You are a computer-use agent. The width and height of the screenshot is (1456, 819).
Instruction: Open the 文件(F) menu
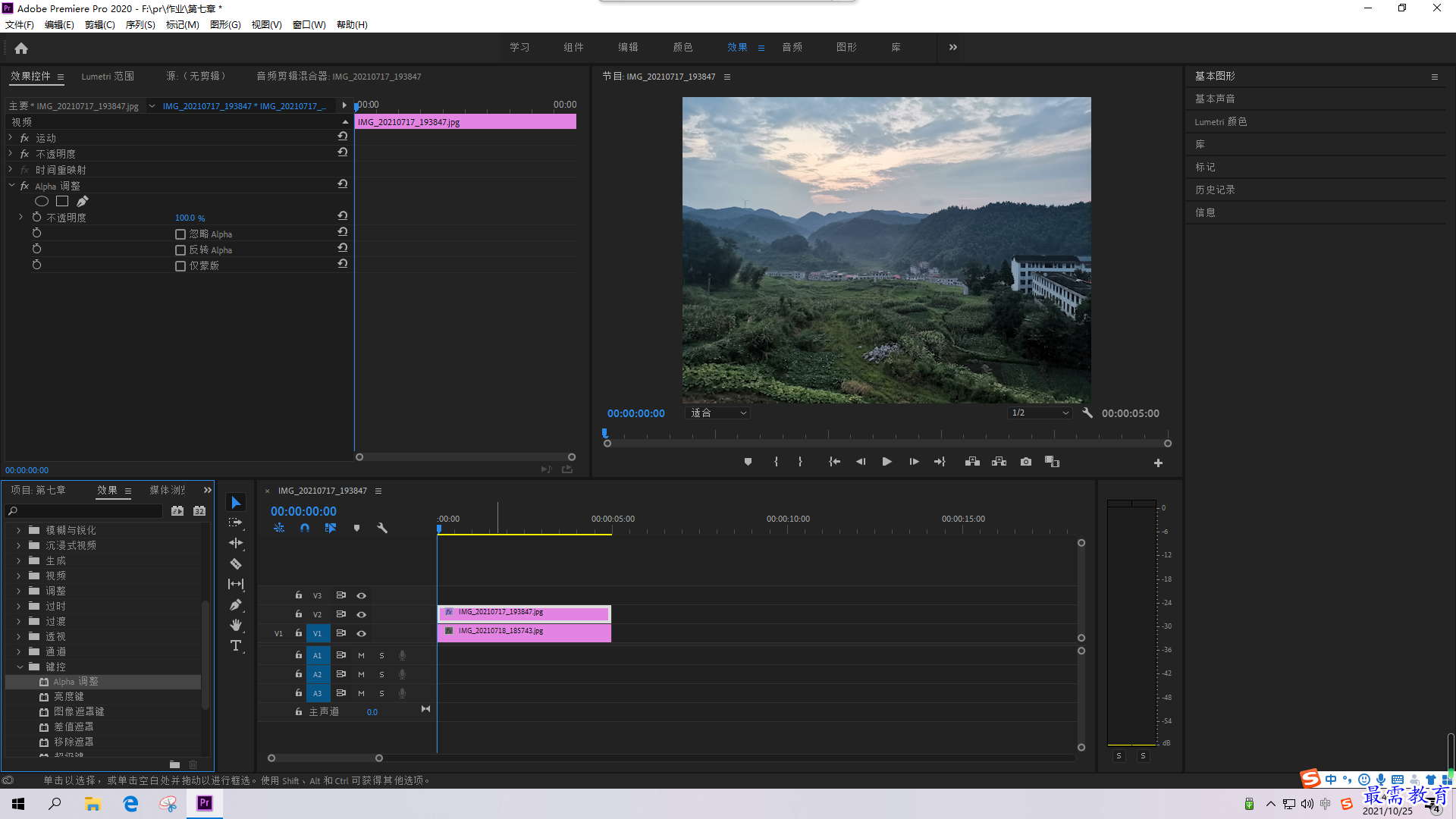[x=20, y=25]
